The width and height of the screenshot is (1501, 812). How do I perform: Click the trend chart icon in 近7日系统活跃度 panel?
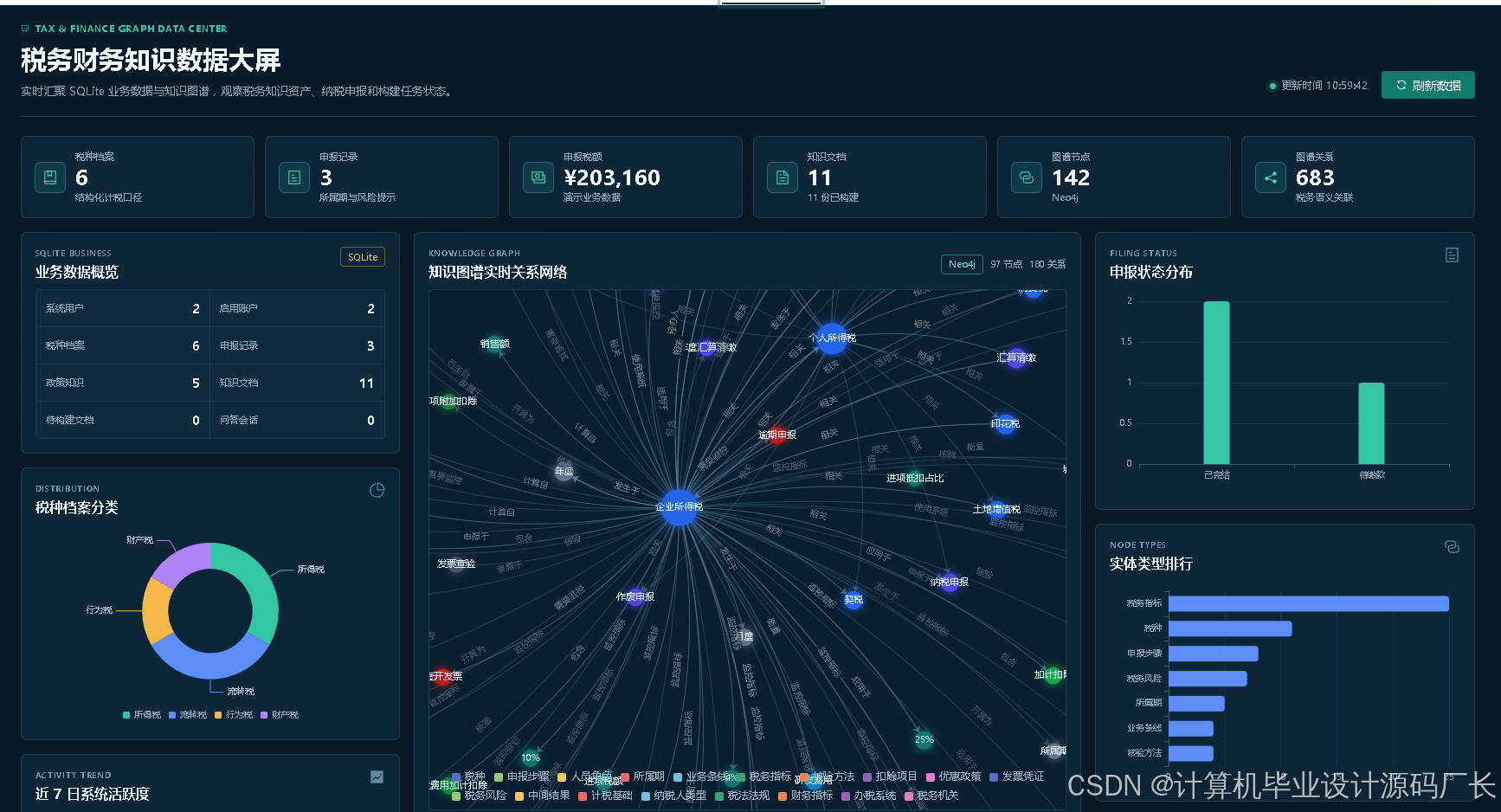tap(377, 777)
